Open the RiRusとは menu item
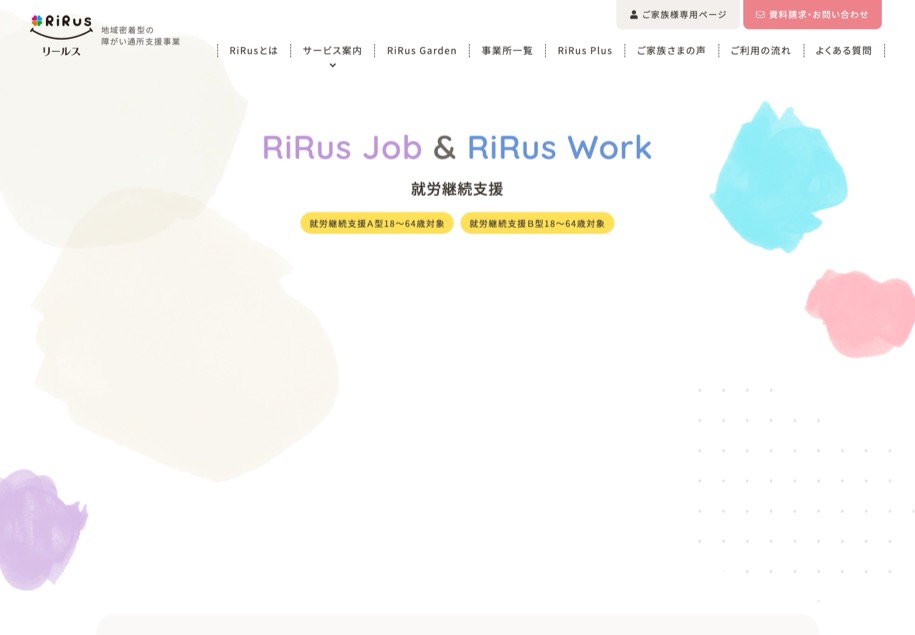 (x=253, y=51)
